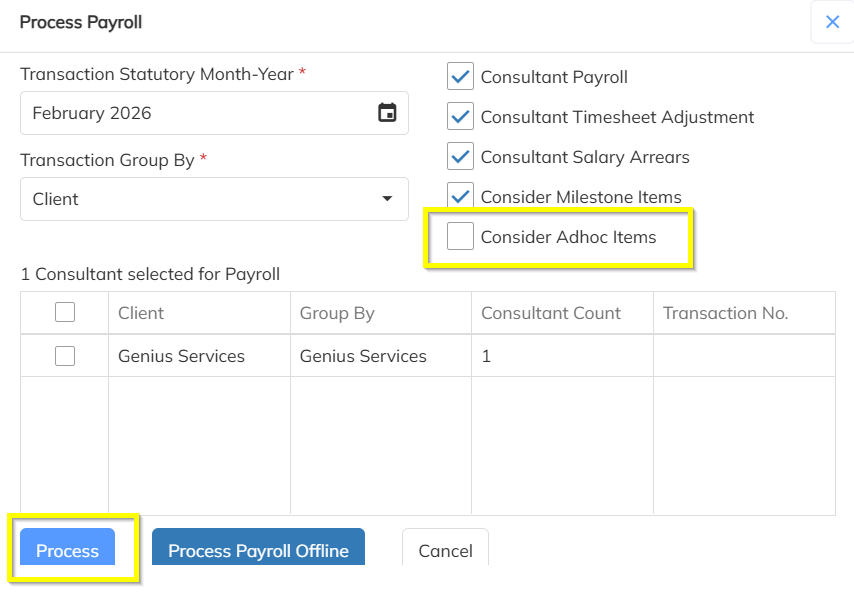
Task: Select all rows via header checkbox
Action: click(65, 313)
